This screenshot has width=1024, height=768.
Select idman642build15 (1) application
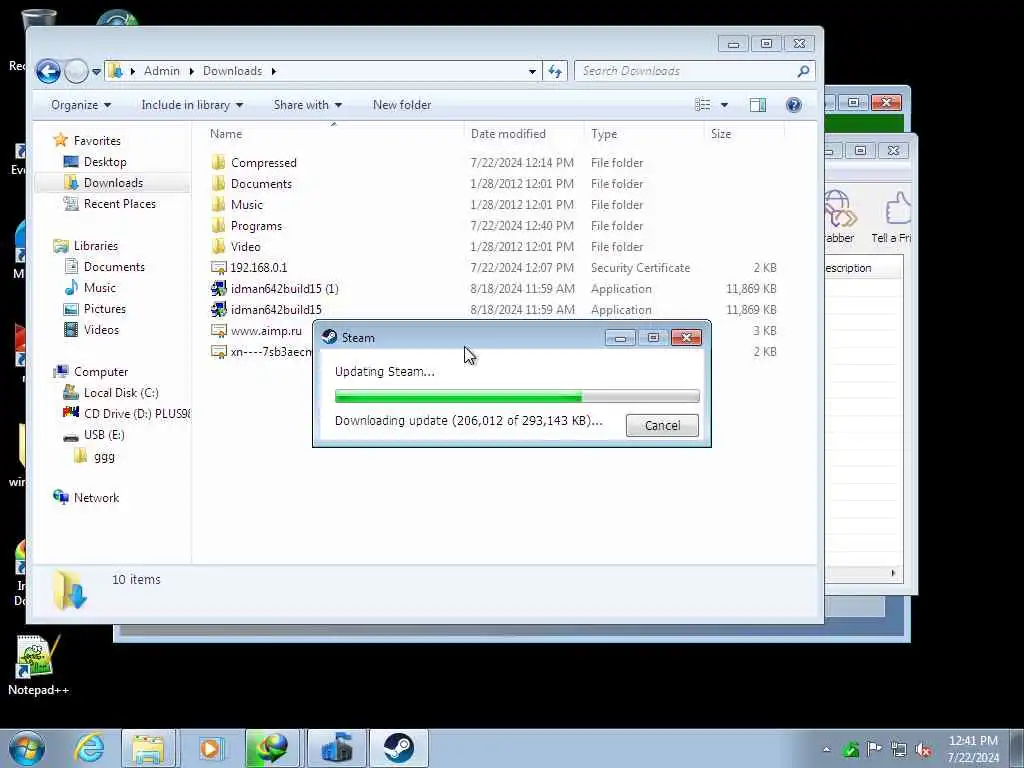[x=284, y=289]
